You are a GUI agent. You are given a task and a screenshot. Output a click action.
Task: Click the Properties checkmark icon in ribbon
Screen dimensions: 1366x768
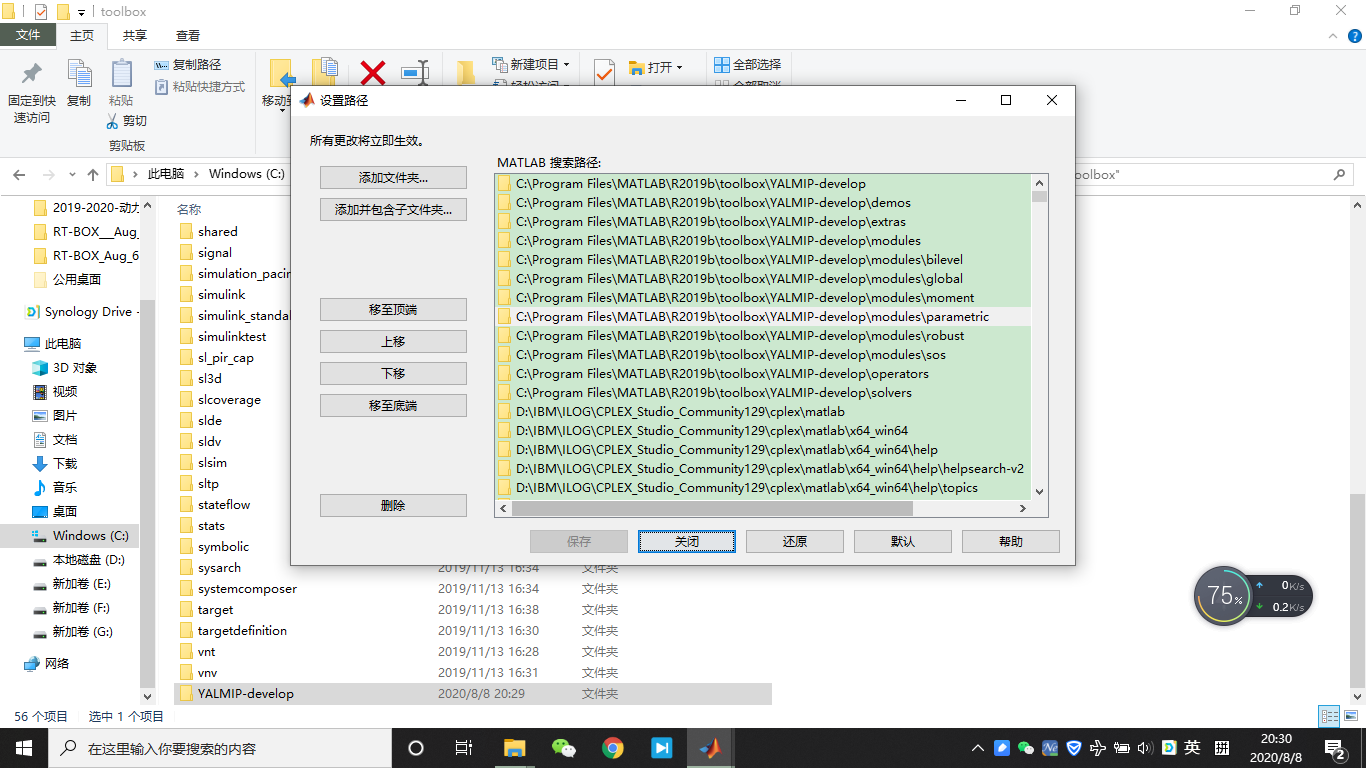(x=604, y=72)
